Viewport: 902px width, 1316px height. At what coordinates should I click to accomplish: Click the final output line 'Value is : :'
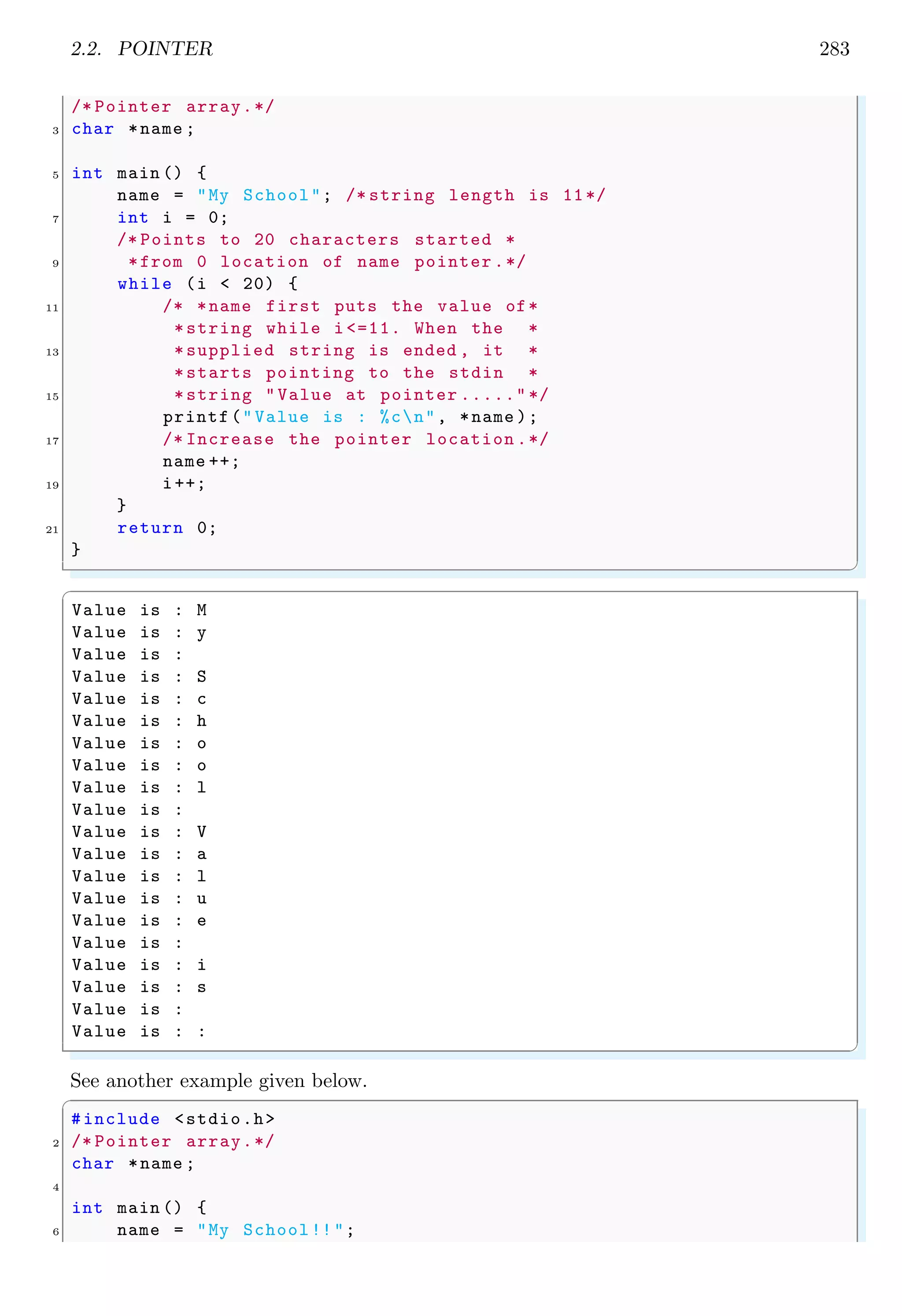click(138, 1032)
